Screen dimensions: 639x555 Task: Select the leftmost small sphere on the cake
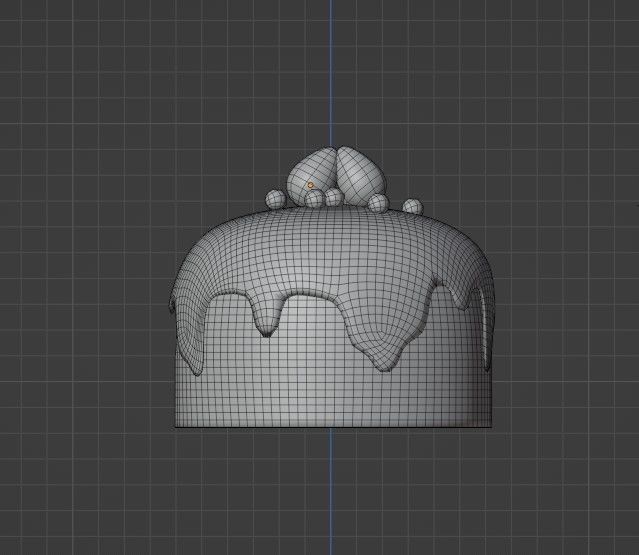tap(275, 200)
